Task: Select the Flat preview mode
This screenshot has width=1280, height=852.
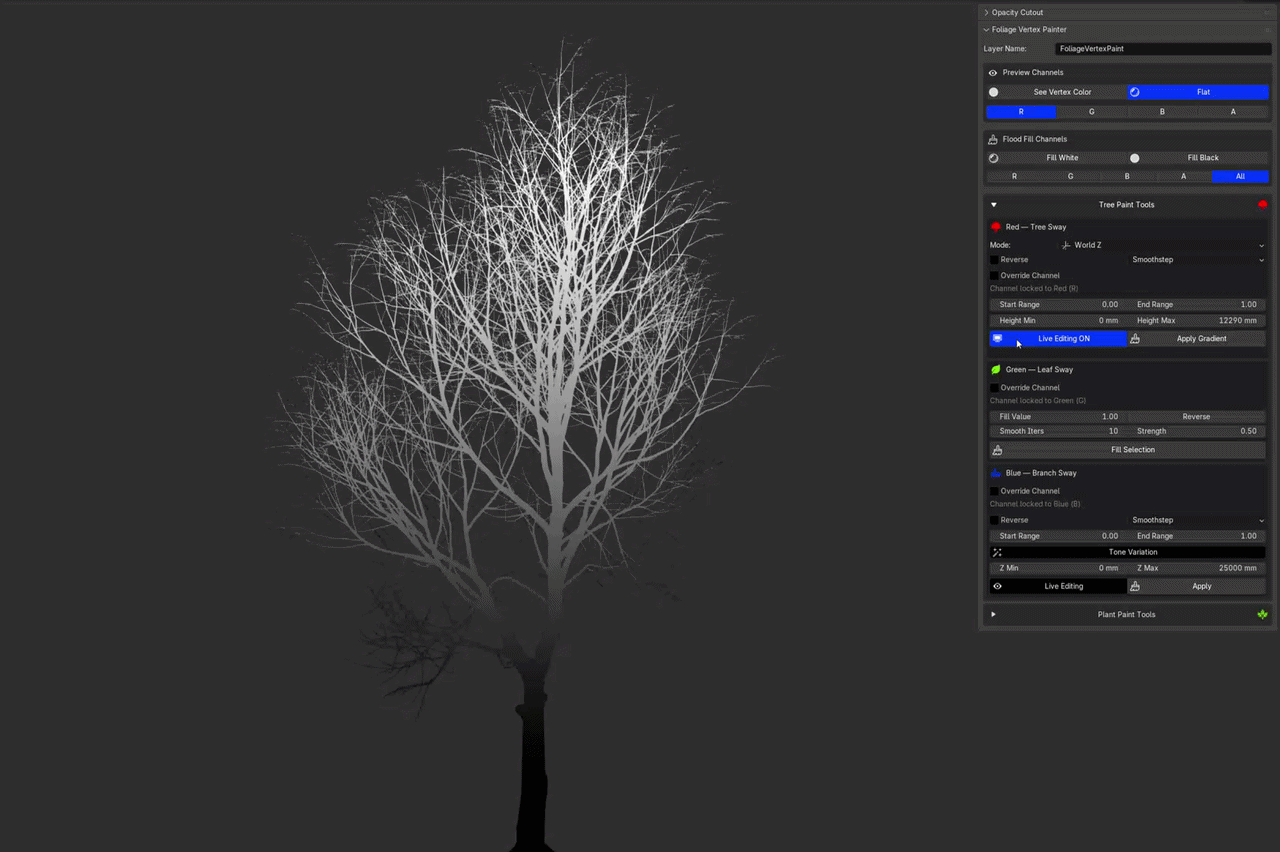Action: point(1198,92)
